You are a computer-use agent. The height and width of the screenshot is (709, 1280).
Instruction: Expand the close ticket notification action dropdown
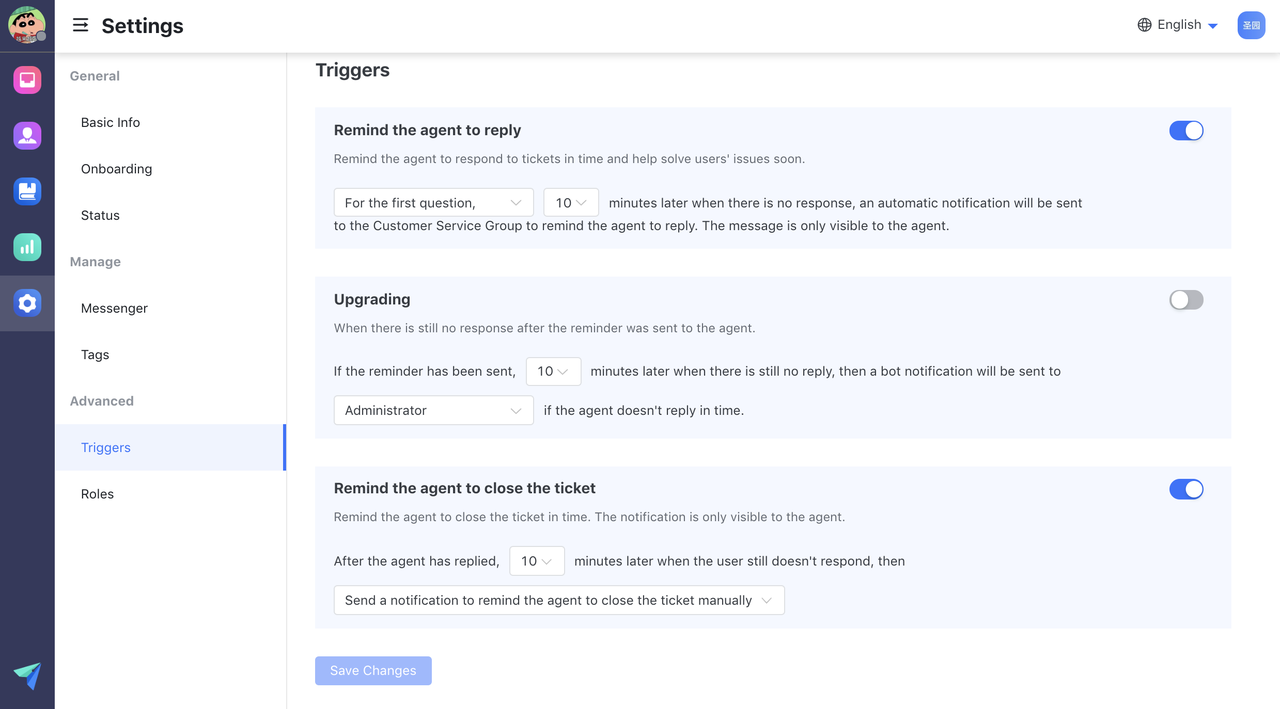click(x=558, y=601)
